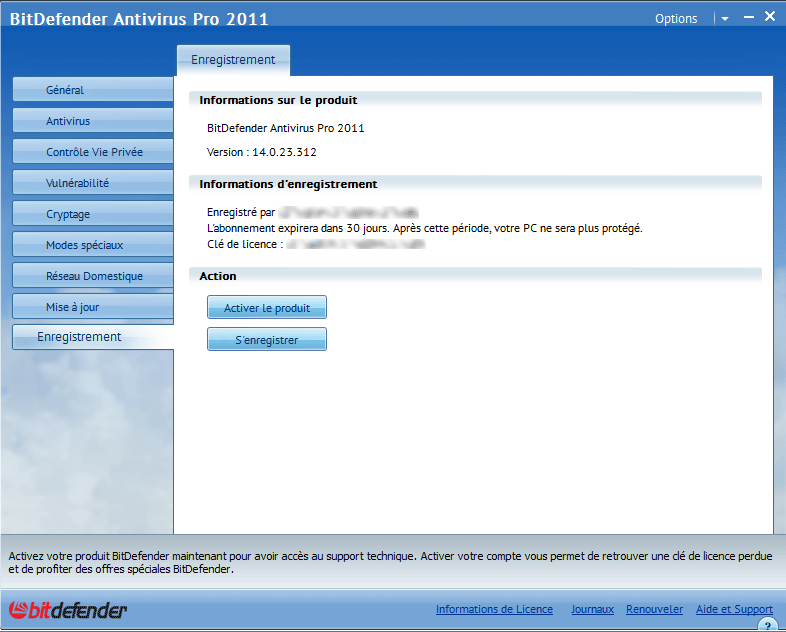Open the Journaux link
The width and height of the screenshot is (786, 632).
pos(593,609)
